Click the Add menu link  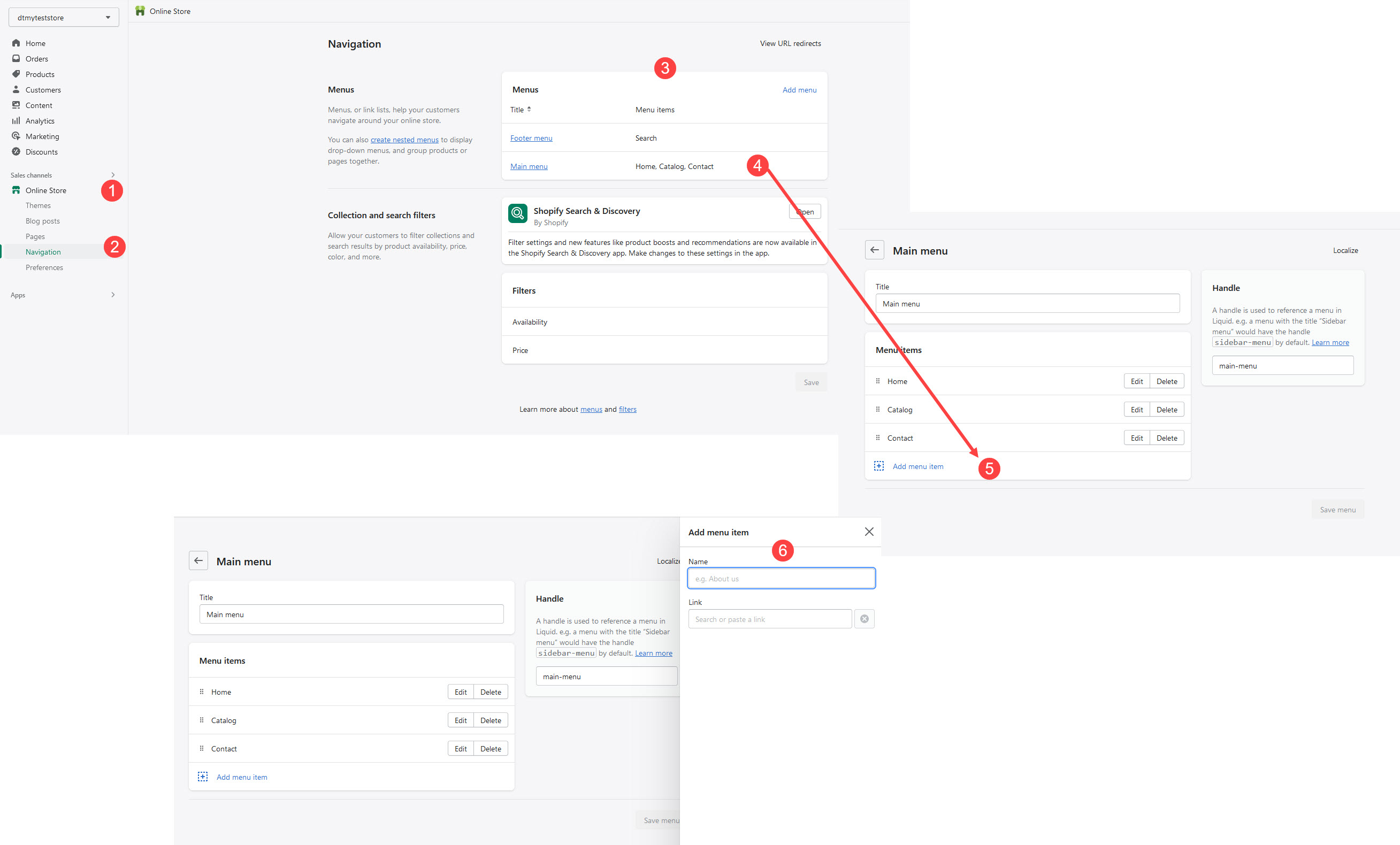pos(799,90)
